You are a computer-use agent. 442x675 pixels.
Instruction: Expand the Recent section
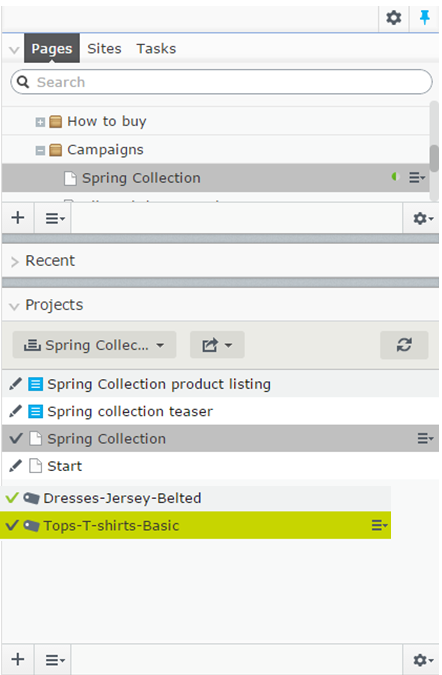coord(15,261)
